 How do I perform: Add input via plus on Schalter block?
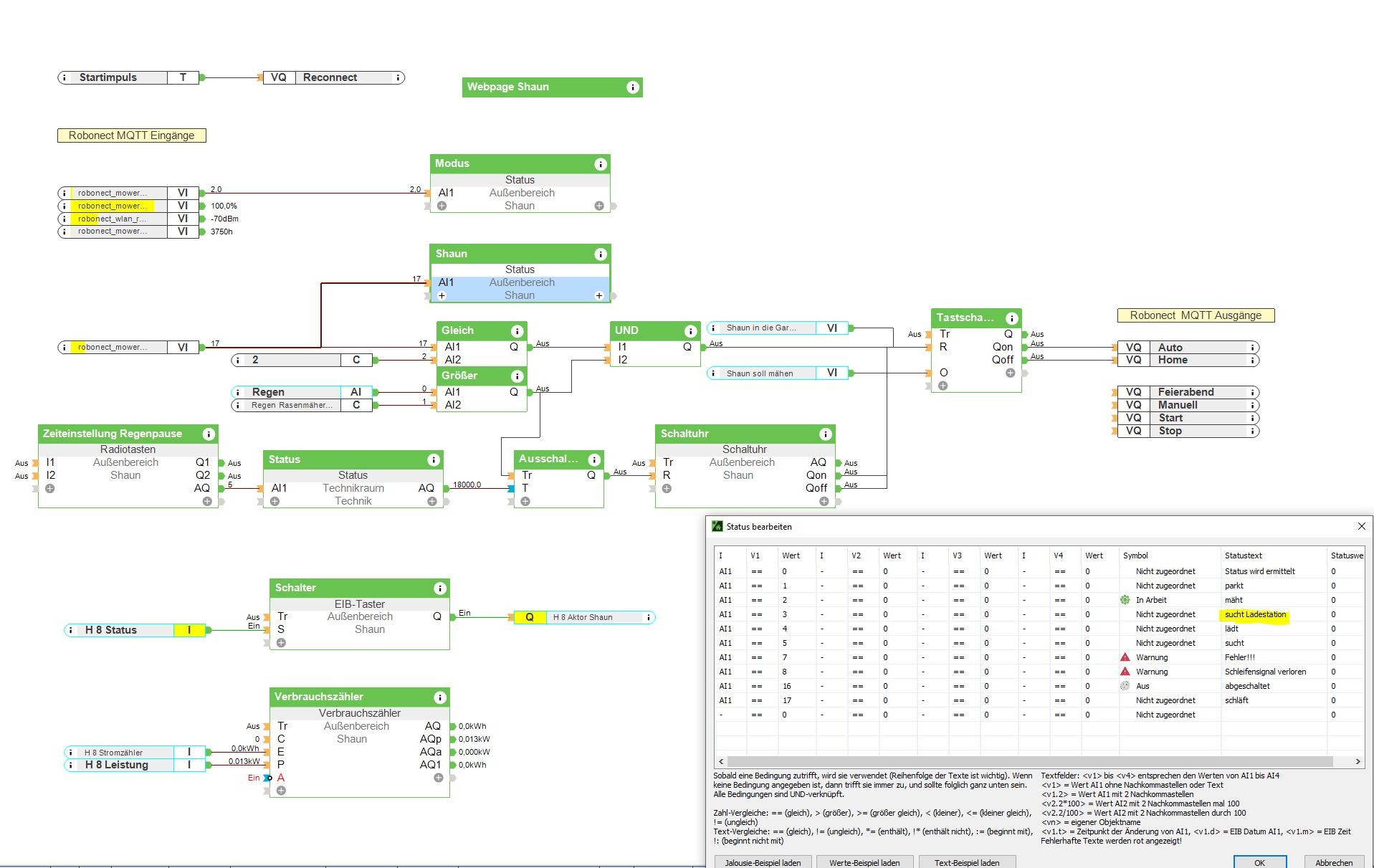281,643
